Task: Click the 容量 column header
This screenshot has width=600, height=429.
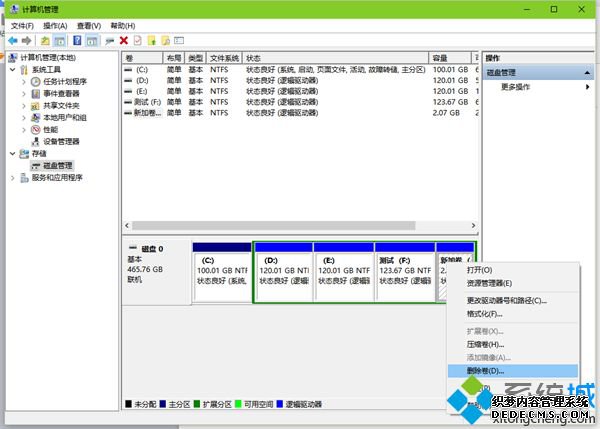Action: (450, 58)
